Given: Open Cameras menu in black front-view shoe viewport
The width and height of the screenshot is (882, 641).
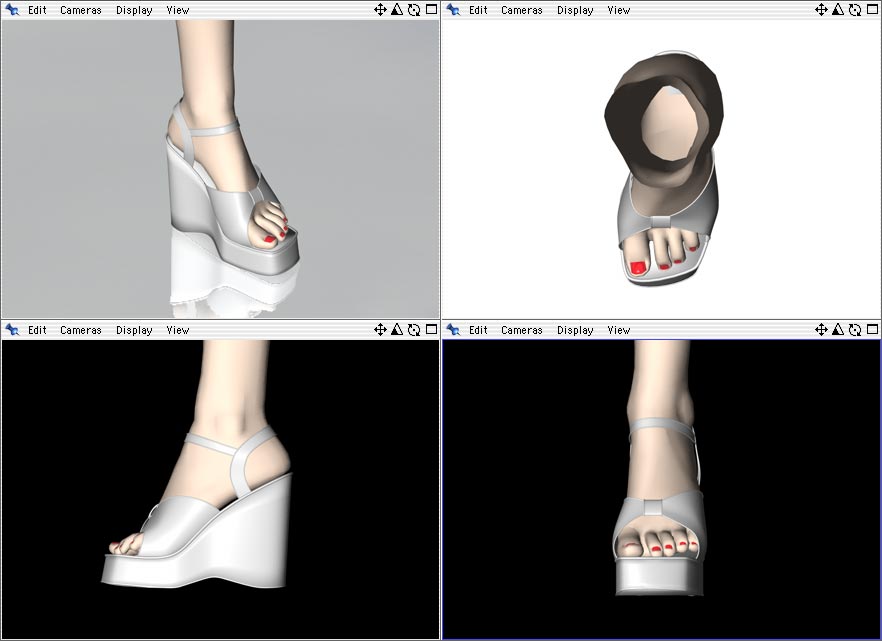Looking at the screenshot, I should [521, 330].
